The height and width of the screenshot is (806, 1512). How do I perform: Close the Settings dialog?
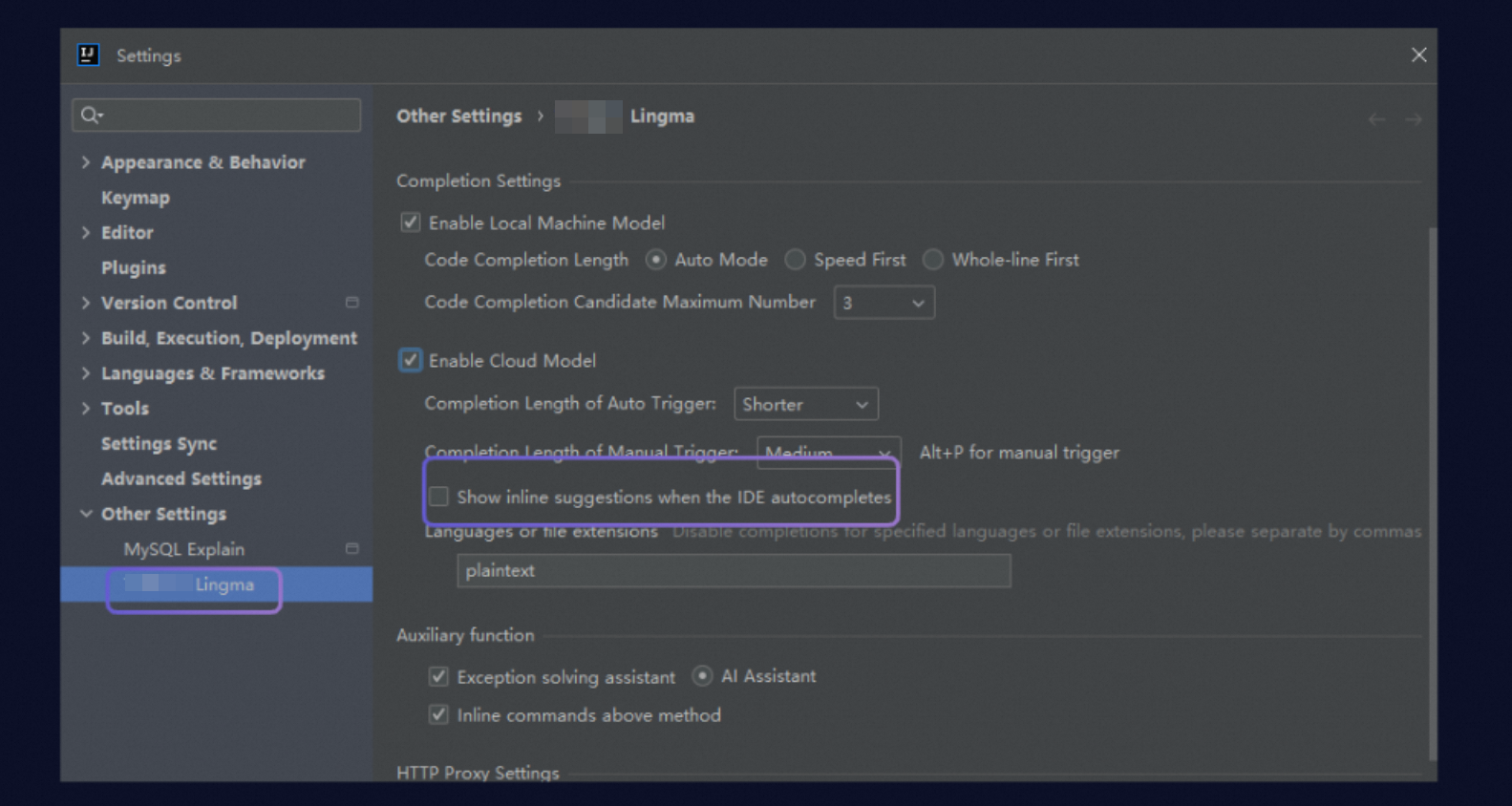1418,55
